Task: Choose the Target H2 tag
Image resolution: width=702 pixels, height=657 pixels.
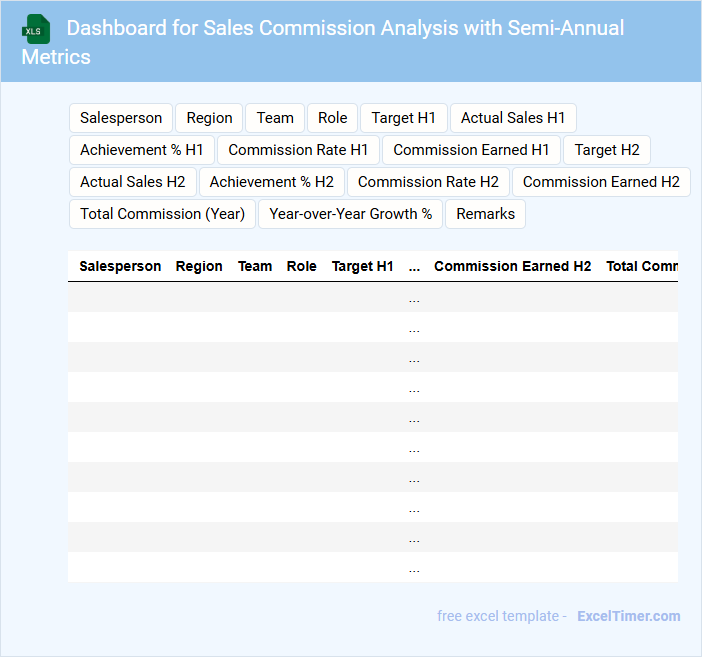Action: click(607, 150)
